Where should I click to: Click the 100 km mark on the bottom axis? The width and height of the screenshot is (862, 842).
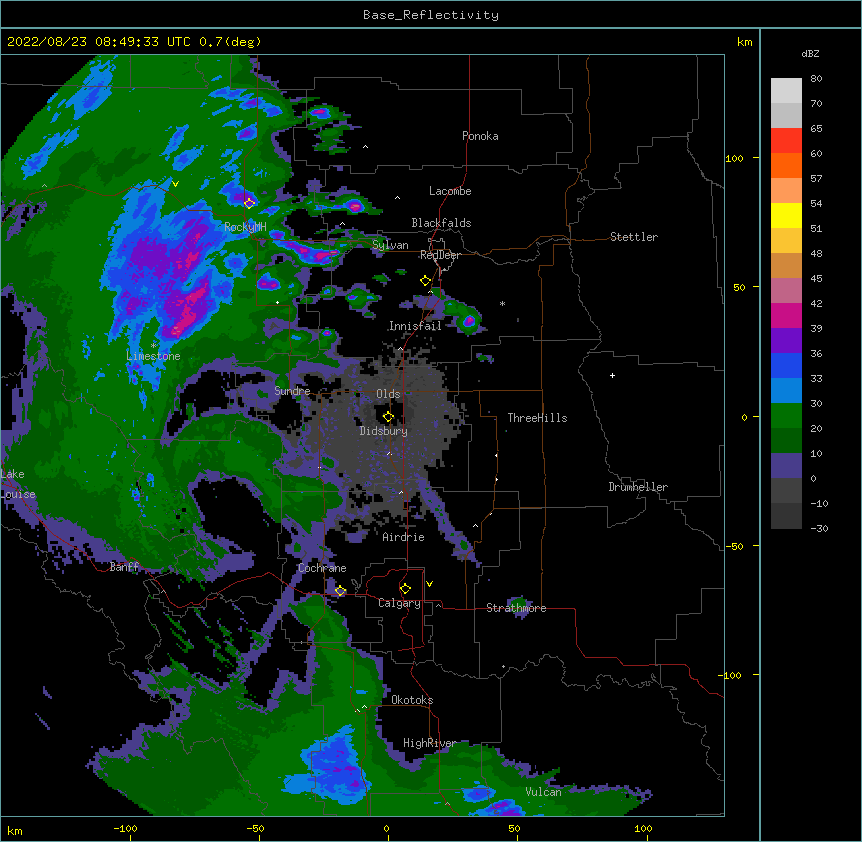pyautogui.click(x=643, y=828)
